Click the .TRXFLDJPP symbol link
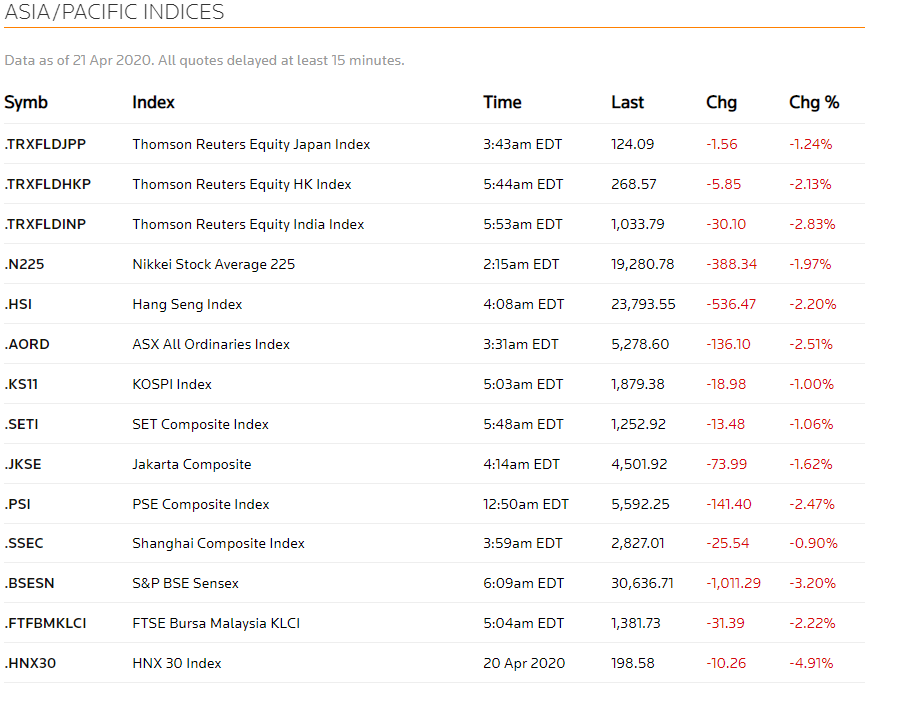910x702 pixels. 45,144
